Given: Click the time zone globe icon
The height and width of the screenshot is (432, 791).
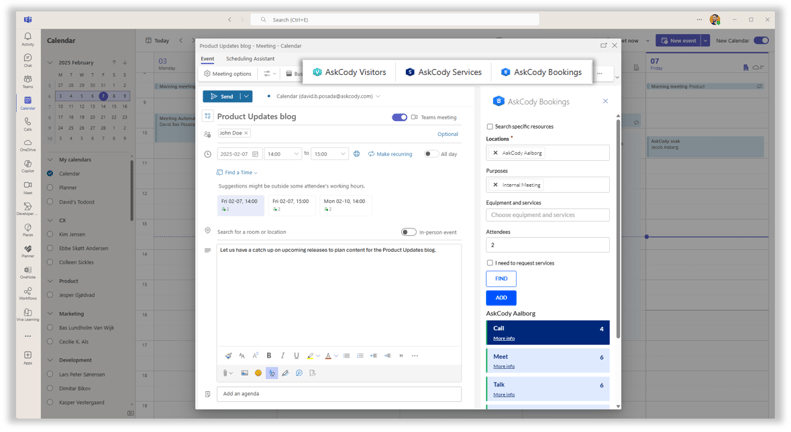Looking at the screenshot, I should tap(357, 154).
